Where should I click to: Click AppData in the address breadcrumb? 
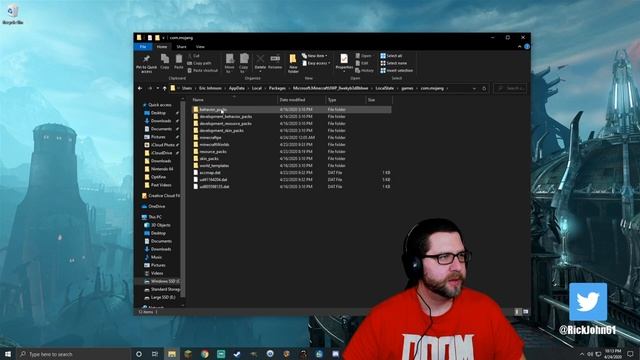click(x=237, y=88)
